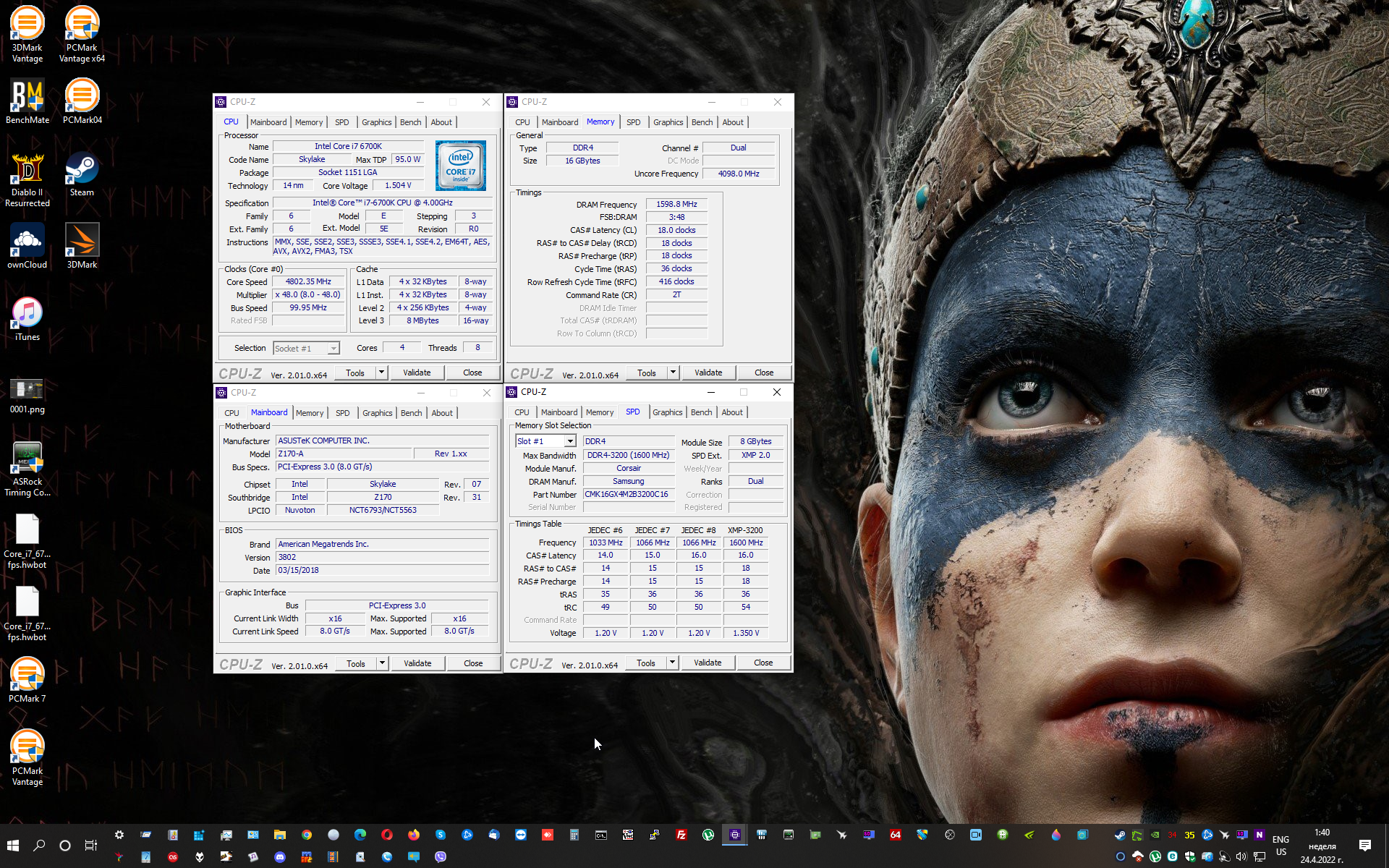1389x868 pixels.
Task: Click Validate in the Memory window
Action: click(x=708, y=373)
